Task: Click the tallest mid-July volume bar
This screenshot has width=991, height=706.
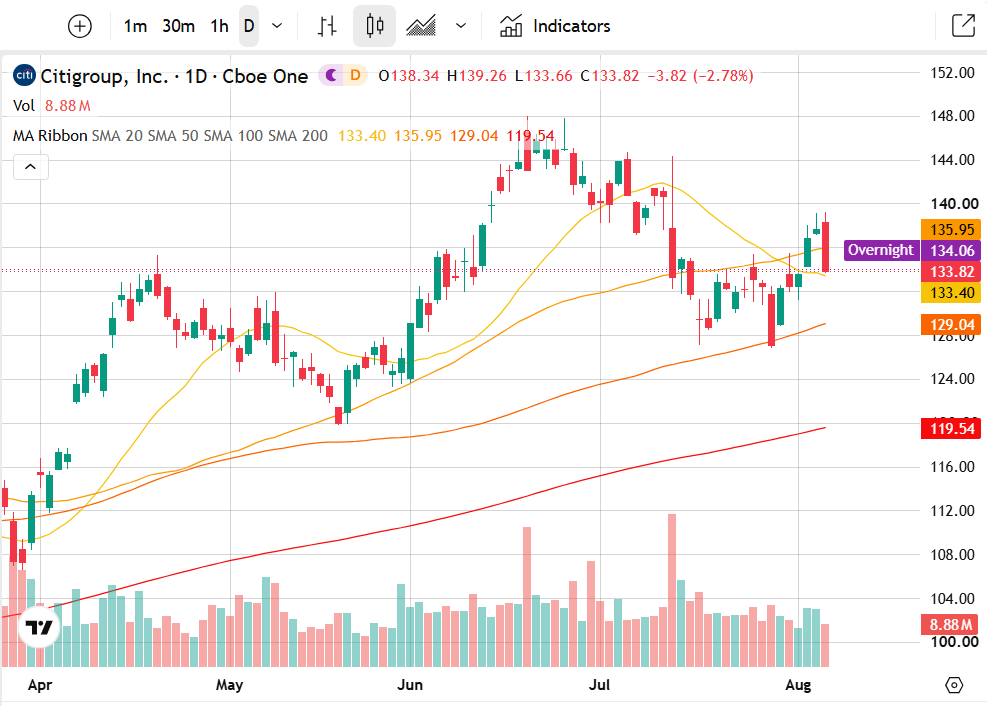Action: click(672, 590)
